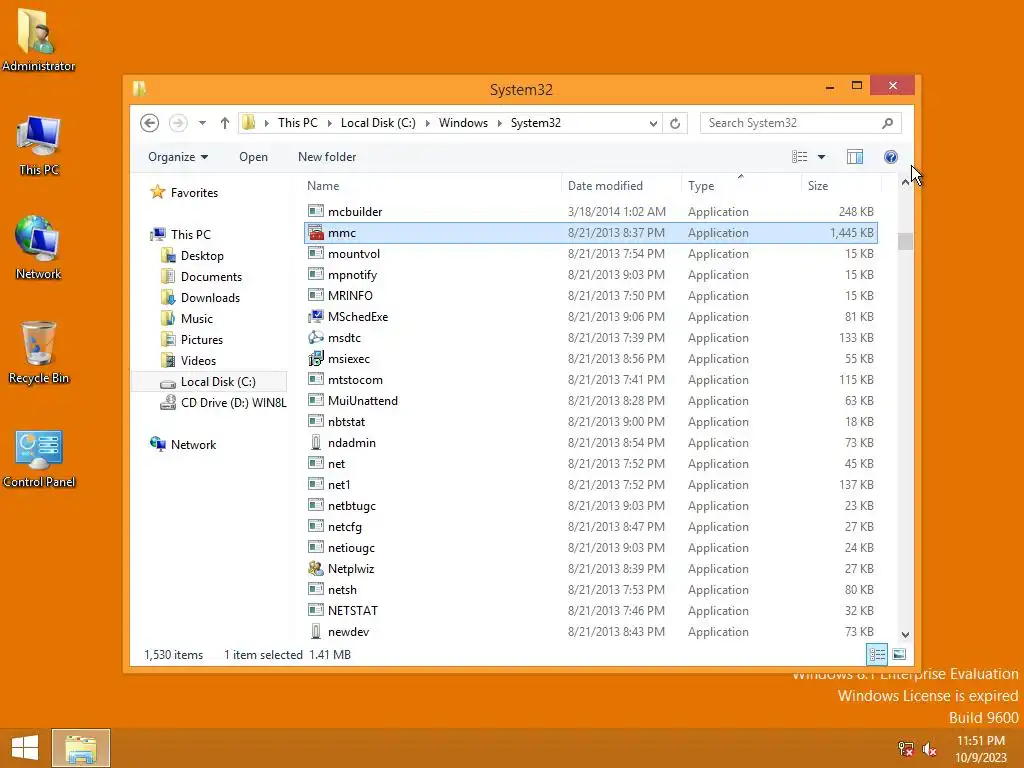Select the msdtc application icon
Image resolution: width=1024 pixels, height=768 pixels.
[x=316, y=338]
